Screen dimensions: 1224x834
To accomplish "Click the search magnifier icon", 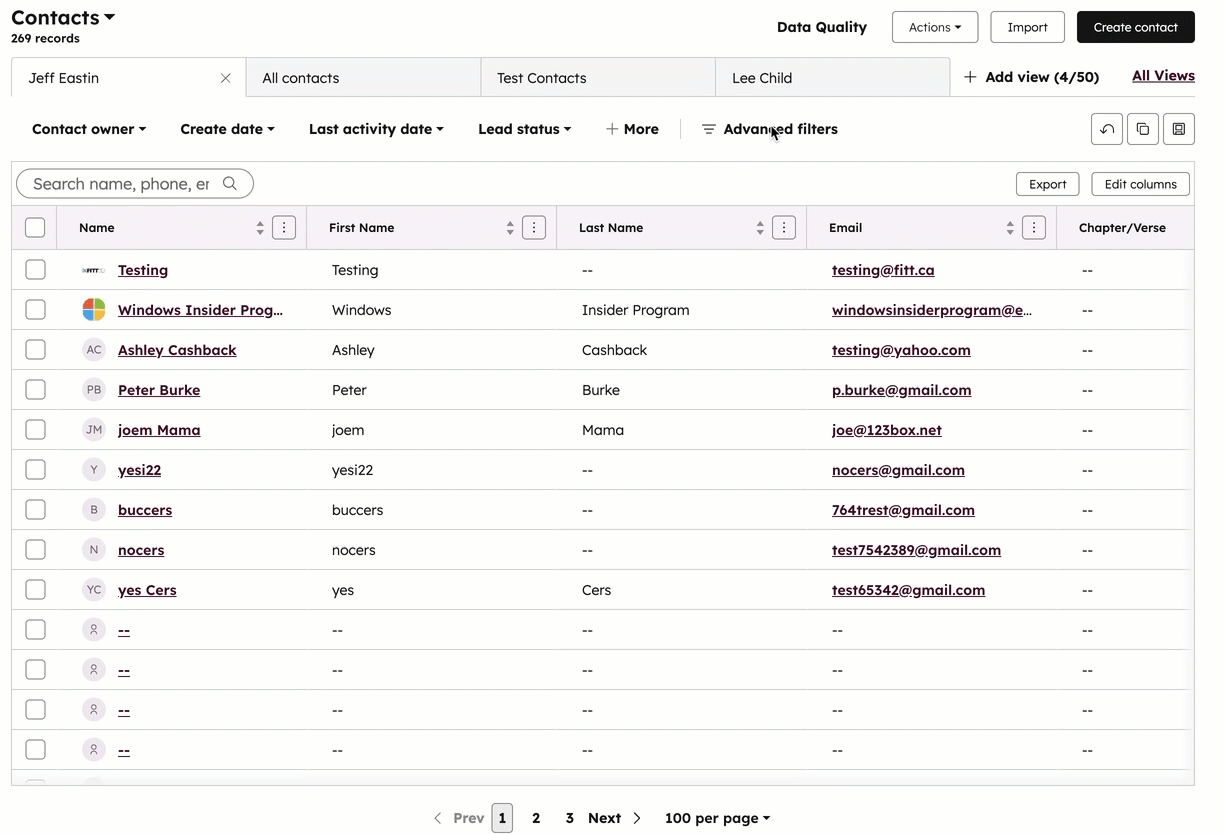I will (x=230, y=184).
